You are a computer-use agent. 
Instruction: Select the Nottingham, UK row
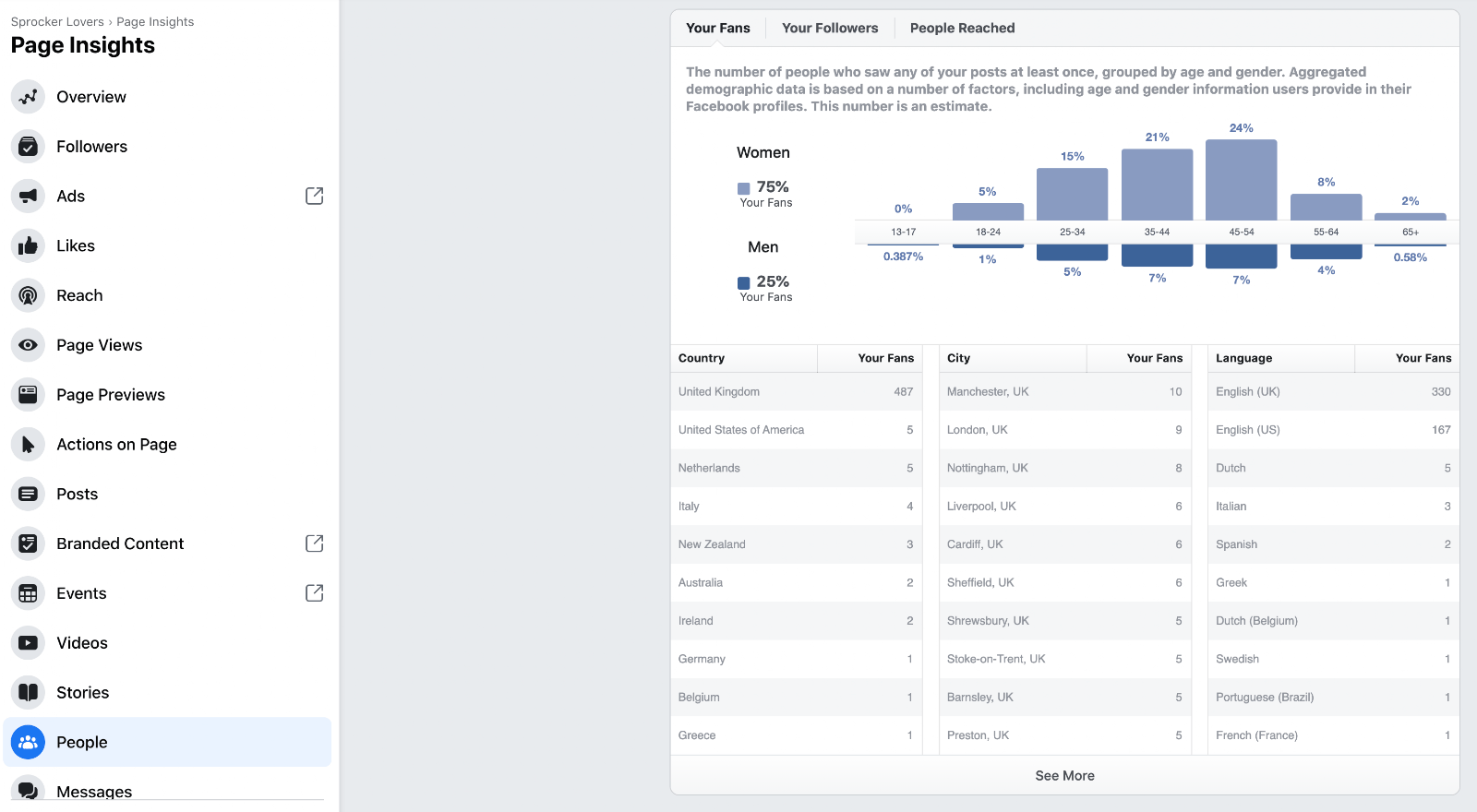(x=1064, y=468)
